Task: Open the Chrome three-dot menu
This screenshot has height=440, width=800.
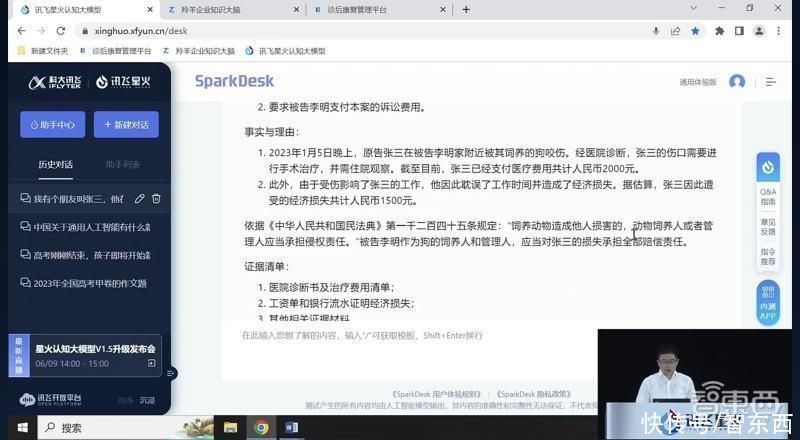Action: [x=779, y=31]
